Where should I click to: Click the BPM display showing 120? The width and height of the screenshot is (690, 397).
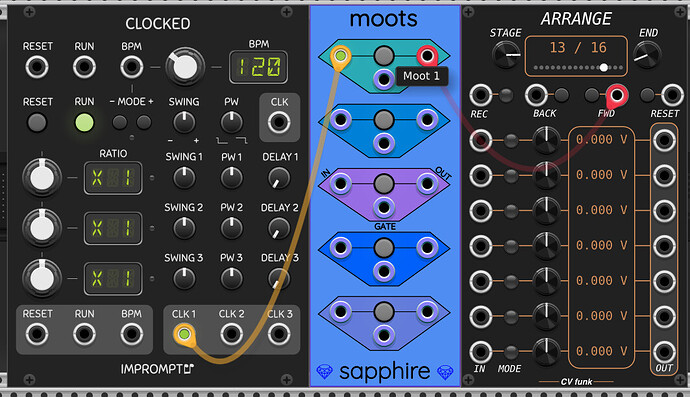point(258,67)
